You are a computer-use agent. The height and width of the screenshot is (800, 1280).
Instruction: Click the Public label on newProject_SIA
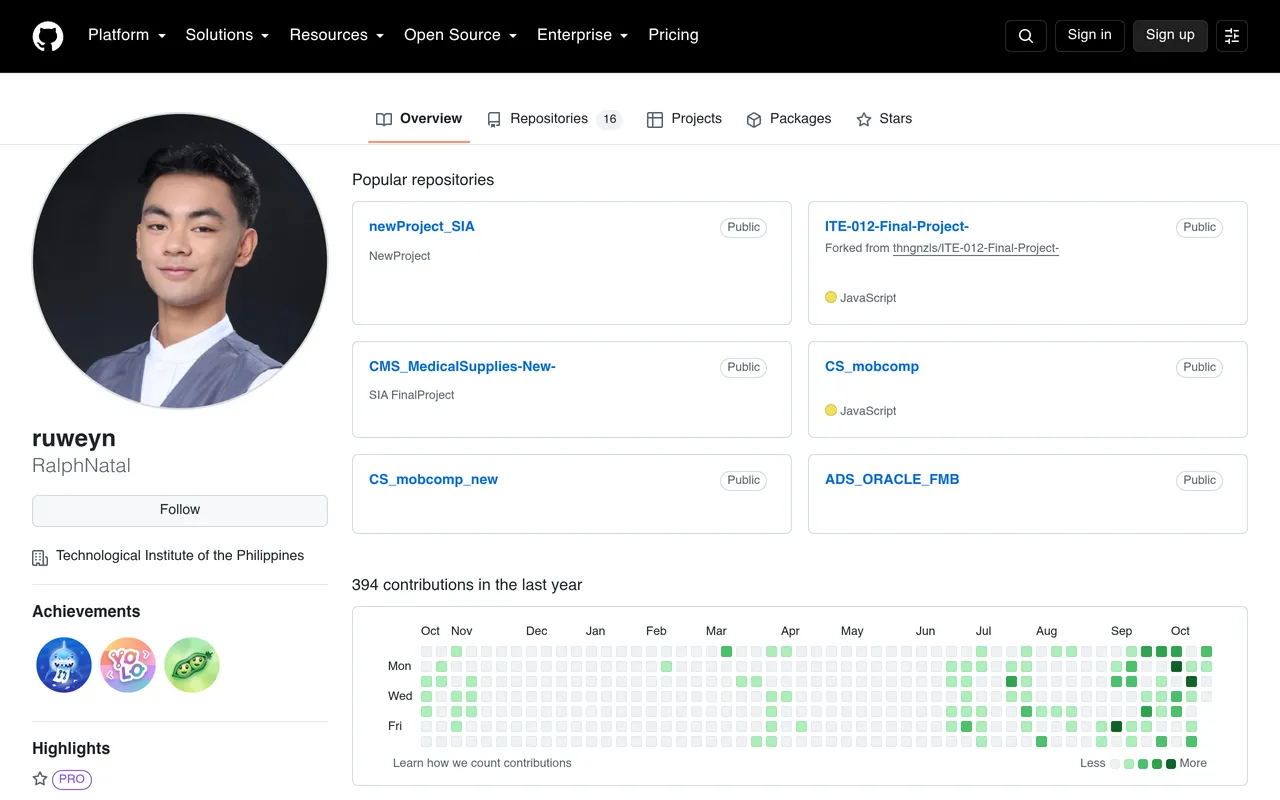[743, 227]
